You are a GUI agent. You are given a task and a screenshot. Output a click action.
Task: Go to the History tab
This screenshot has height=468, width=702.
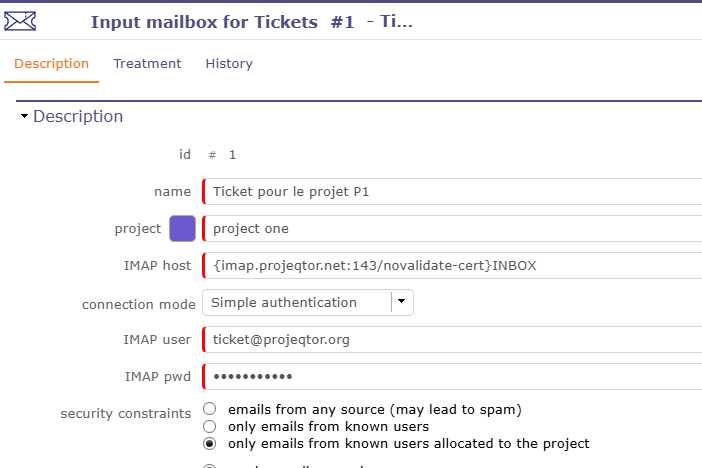pos(229,64)
